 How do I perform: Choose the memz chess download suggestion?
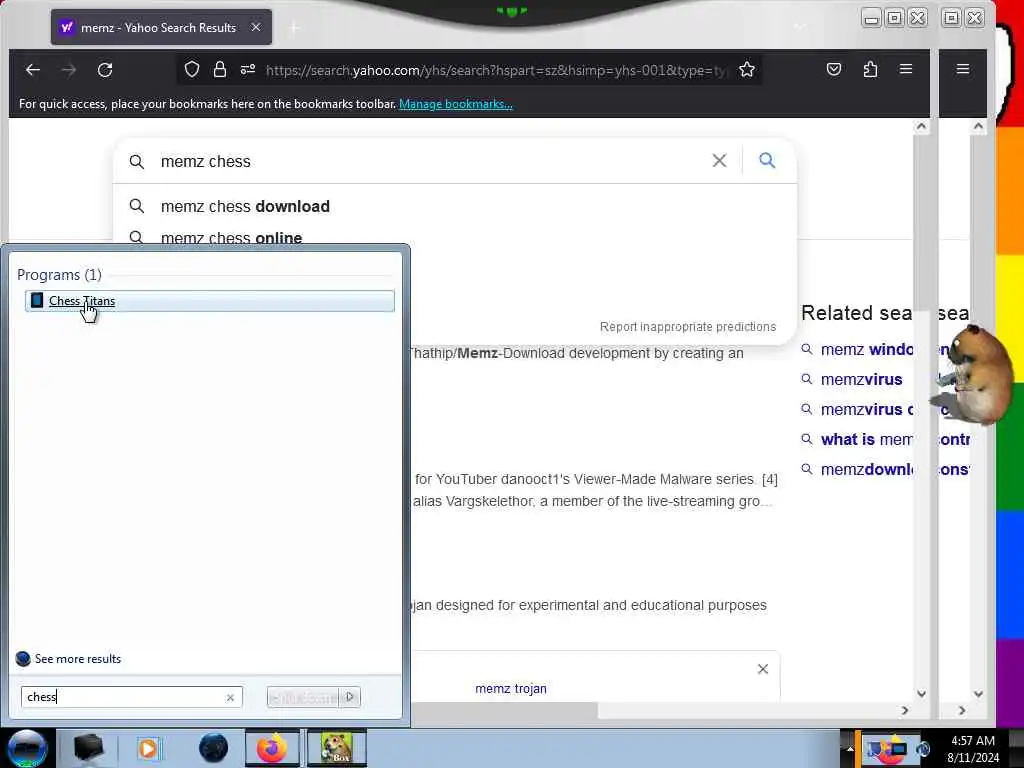(245, 206)
